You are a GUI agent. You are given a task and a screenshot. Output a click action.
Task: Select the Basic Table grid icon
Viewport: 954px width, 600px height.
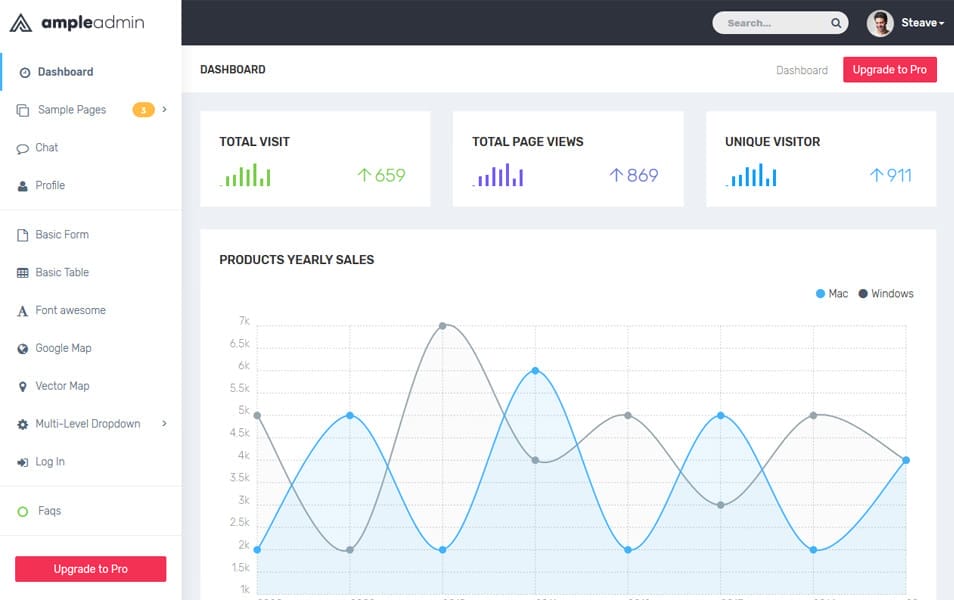click(22, 272)
